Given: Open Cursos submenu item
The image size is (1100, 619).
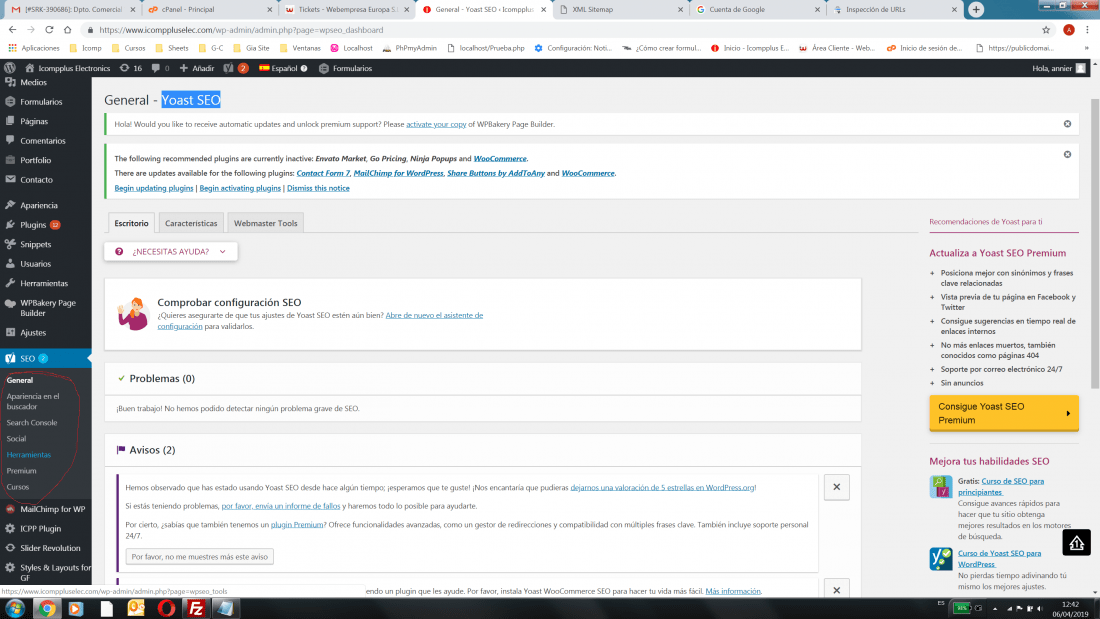Looking at the screenshot, I should [18, 487].
